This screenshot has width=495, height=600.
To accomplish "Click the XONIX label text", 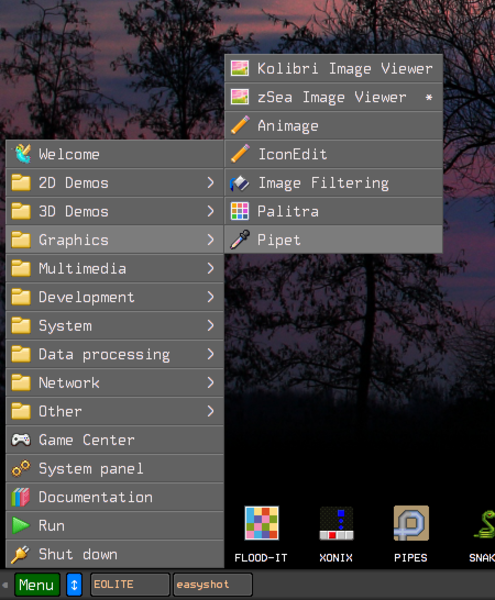I will point(336,558).
